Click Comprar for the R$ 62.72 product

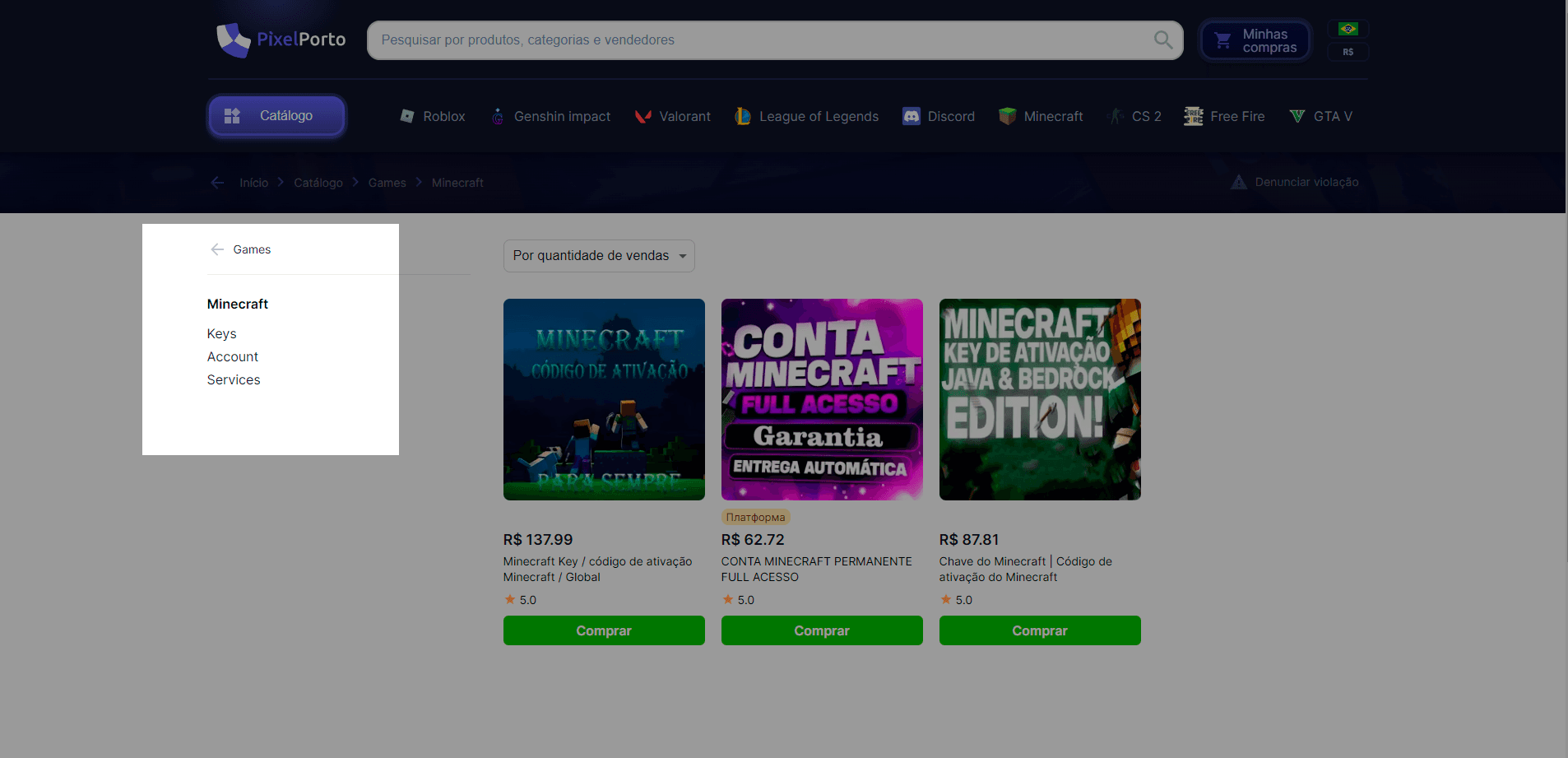(822, 630)
